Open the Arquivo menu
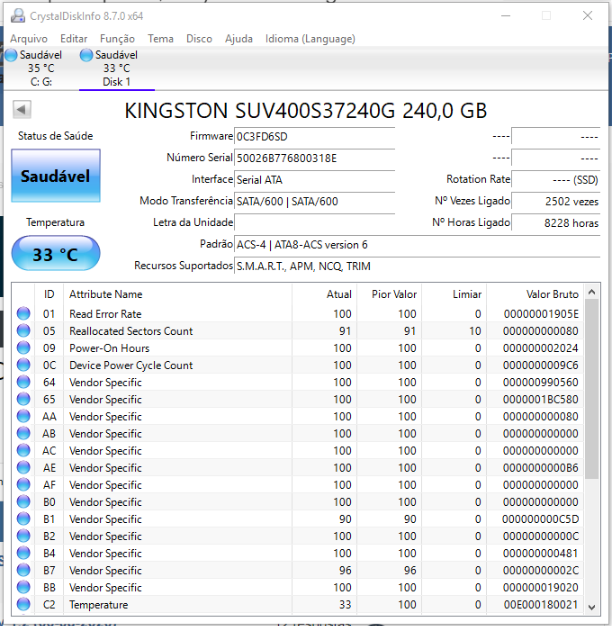 [x=29, y=39]
